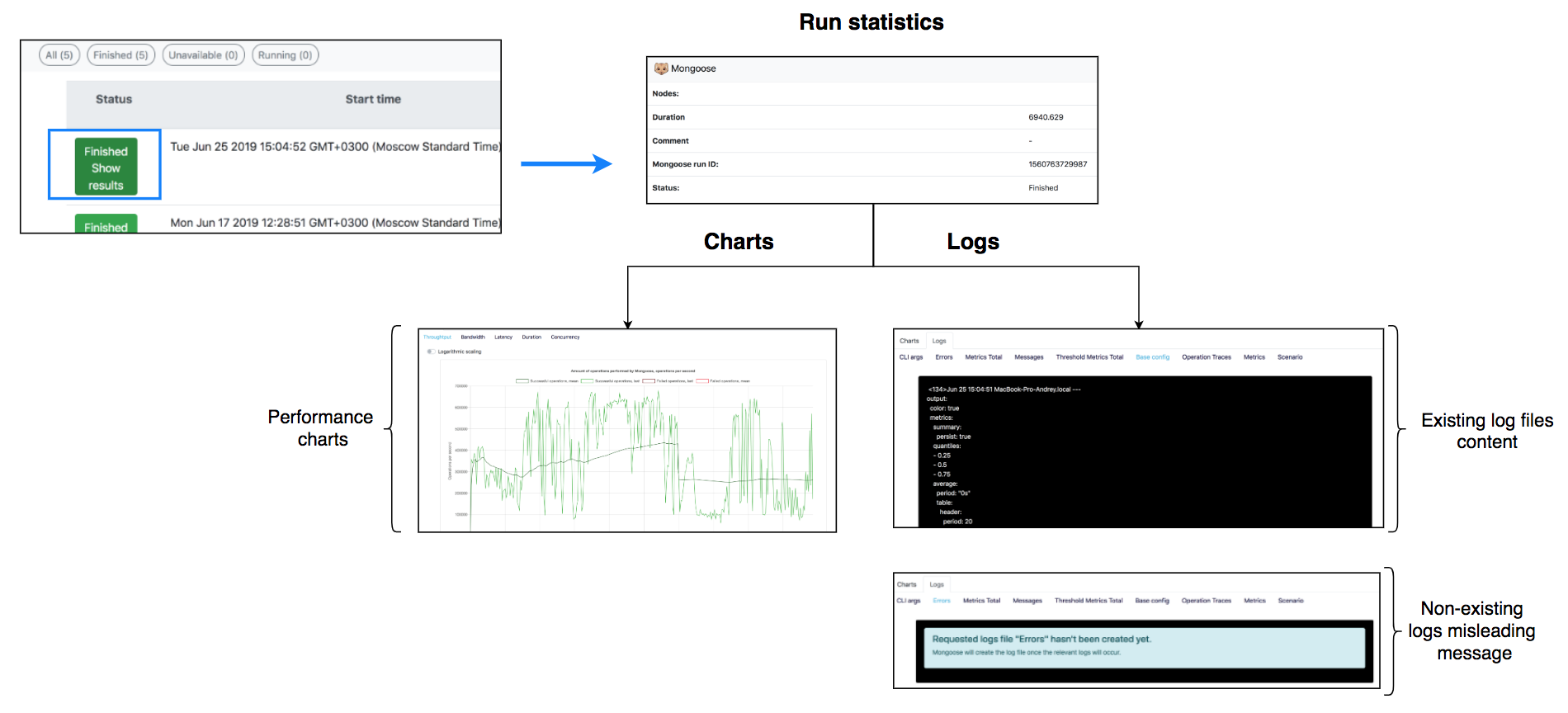The height and width of the screenshot is (713, 1568).
Task: Select Errors log in existing log files panel
Action: [x=944, y=357]
